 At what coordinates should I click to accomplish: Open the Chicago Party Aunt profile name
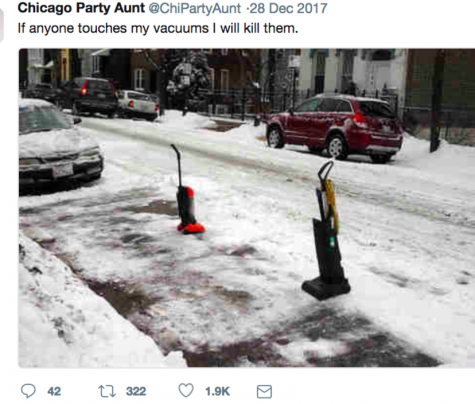coord(81,8)
